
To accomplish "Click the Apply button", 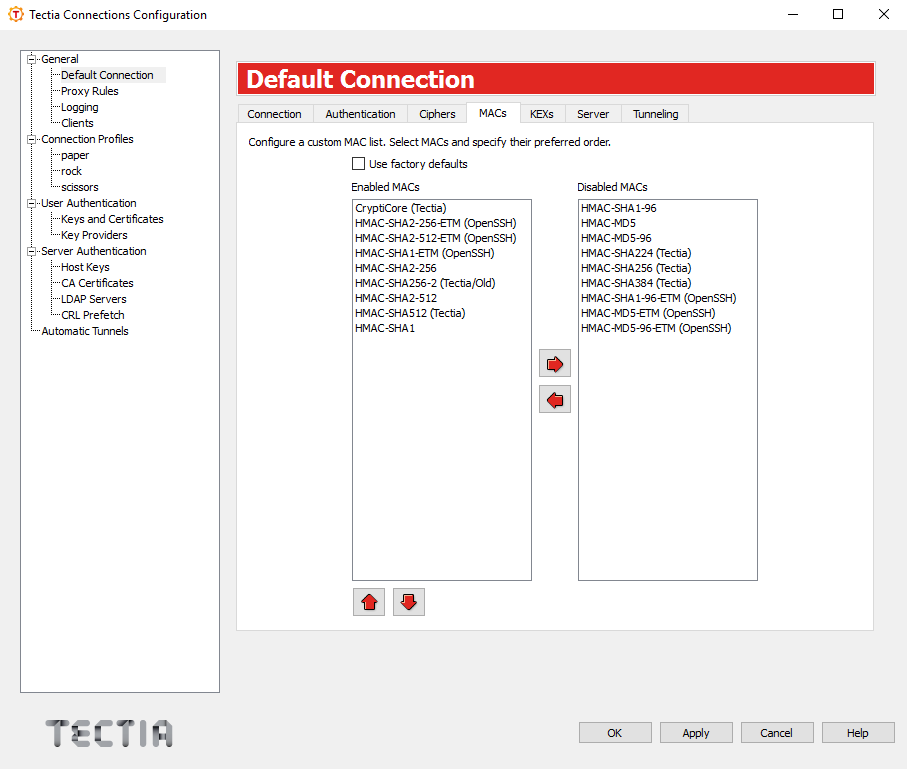I will pyautogui.click(x=696, y=732).
